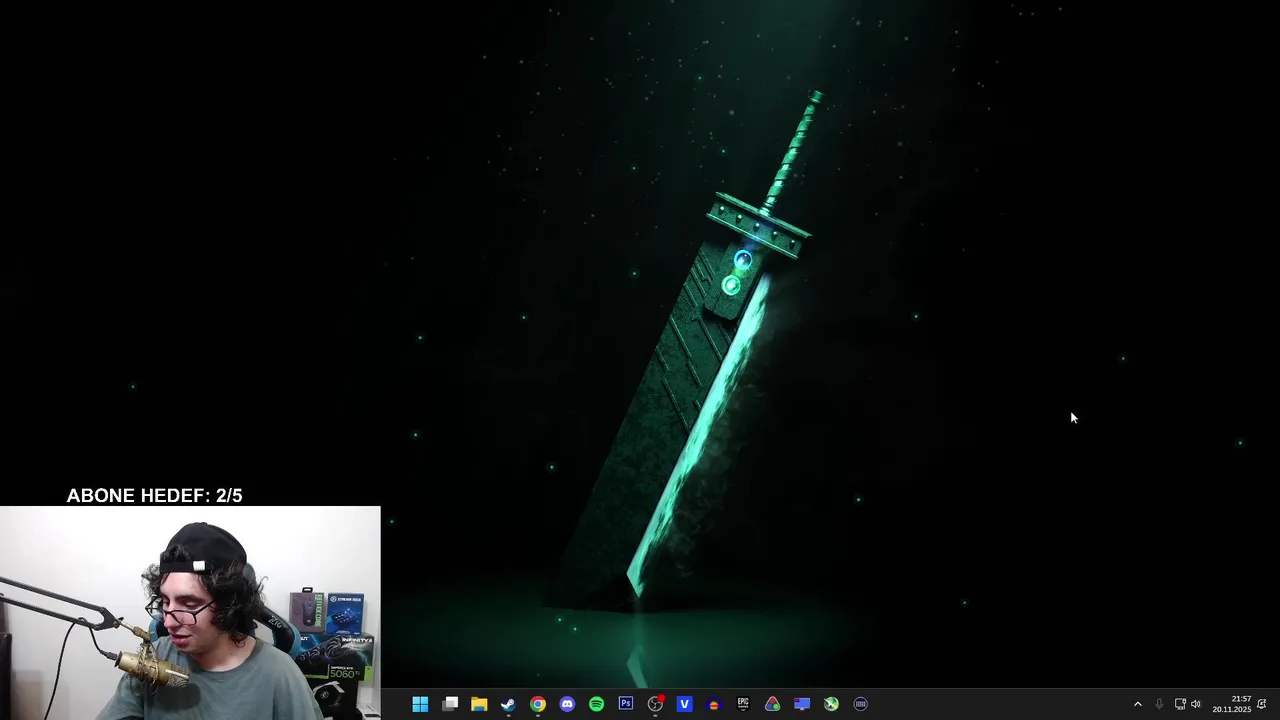Viewport: 1280px width, 720px height.
Task: Open the green orb app icon
Action: 831,704
